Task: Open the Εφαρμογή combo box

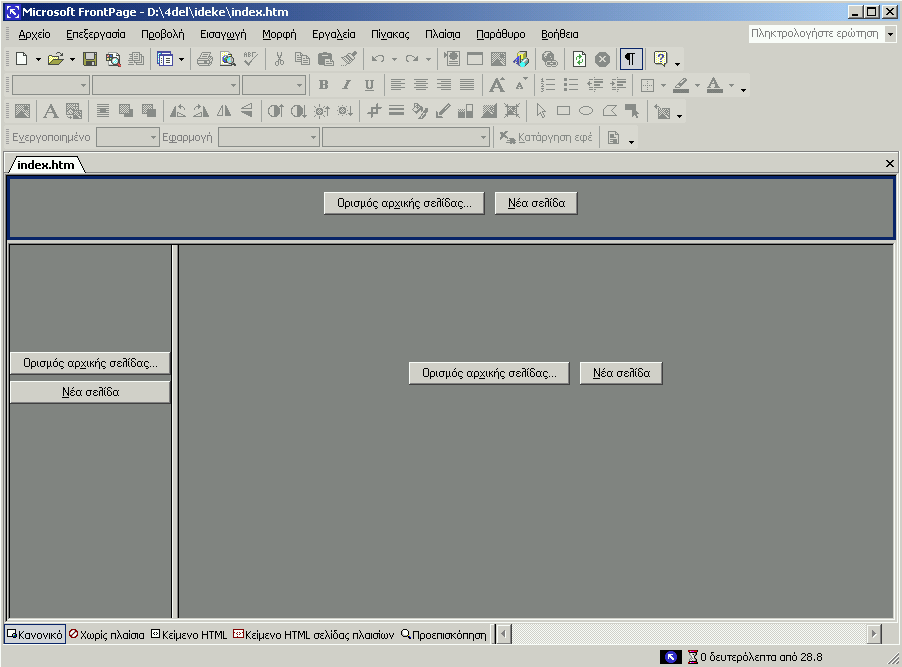Action: pos(269,138)
